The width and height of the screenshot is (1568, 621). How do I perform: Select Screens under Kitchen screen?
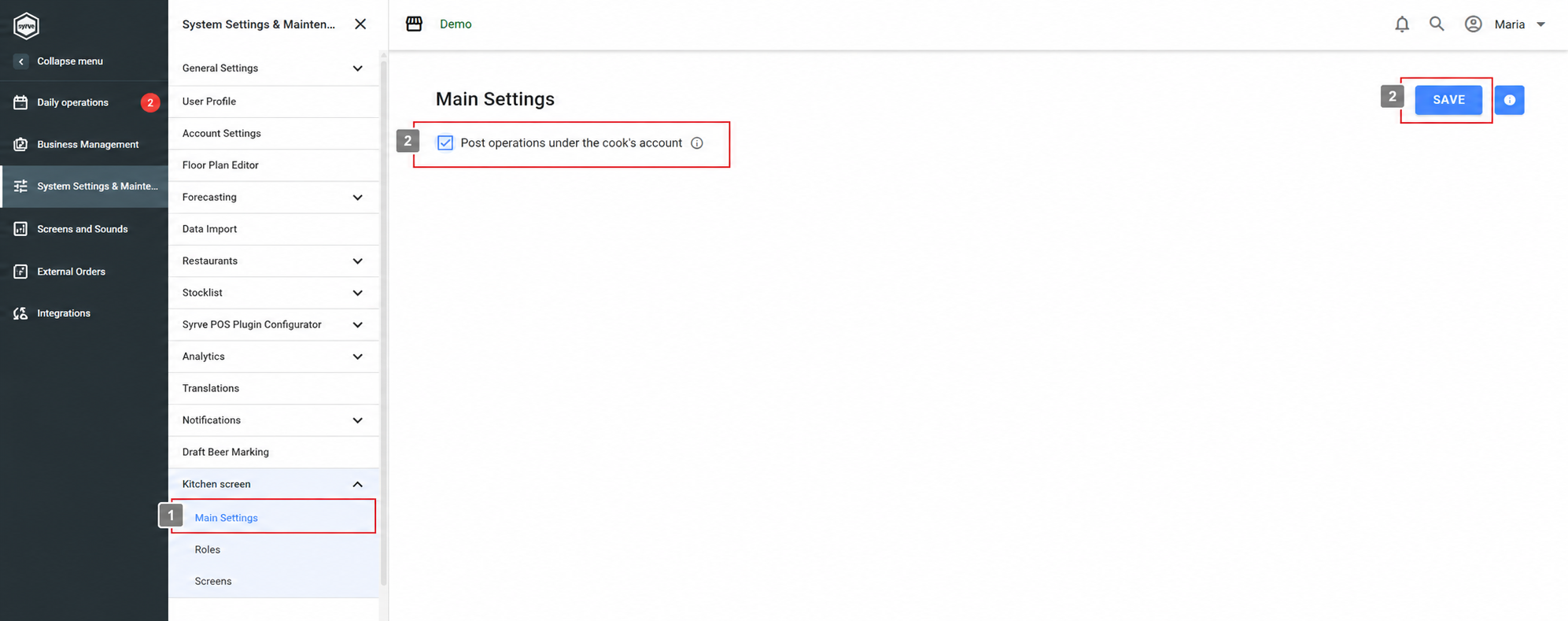tap(274, 582)
